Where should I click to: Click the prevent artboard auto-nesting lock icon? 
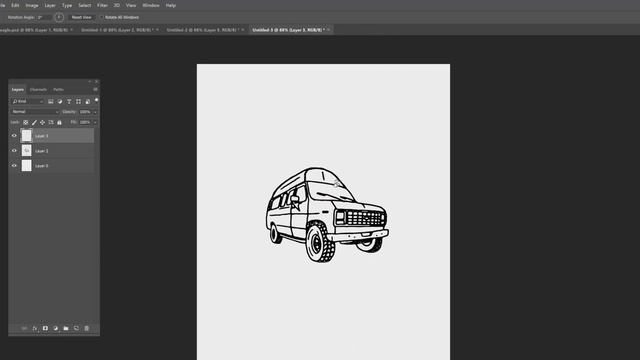pos(51,122)
